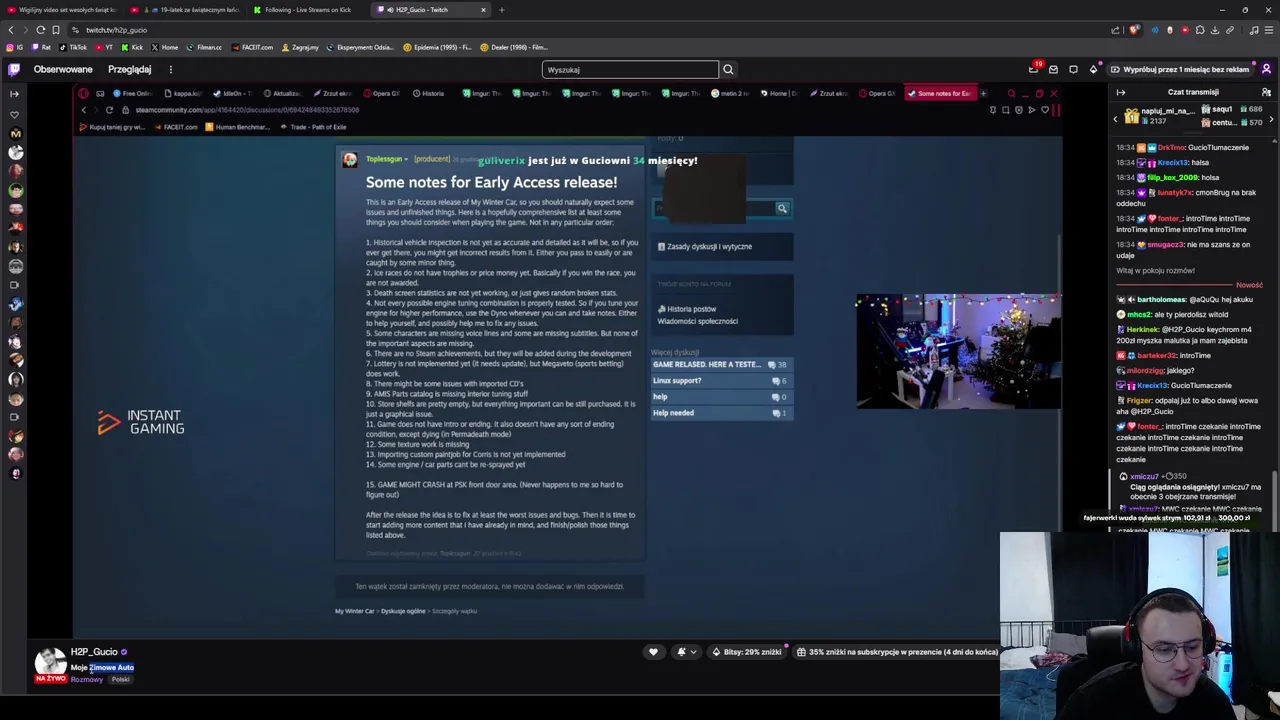
Task: Go to Obserwowane tab on Twitch
Action: point(63,69)
